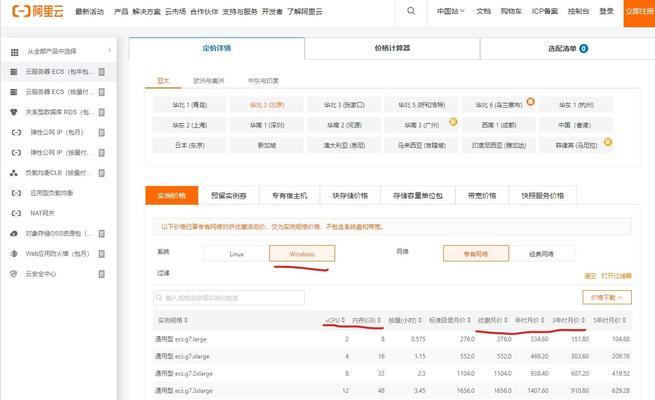Open the 预留实例券 tab
This screenshot has width=655, height=400.
pos(228,195)
